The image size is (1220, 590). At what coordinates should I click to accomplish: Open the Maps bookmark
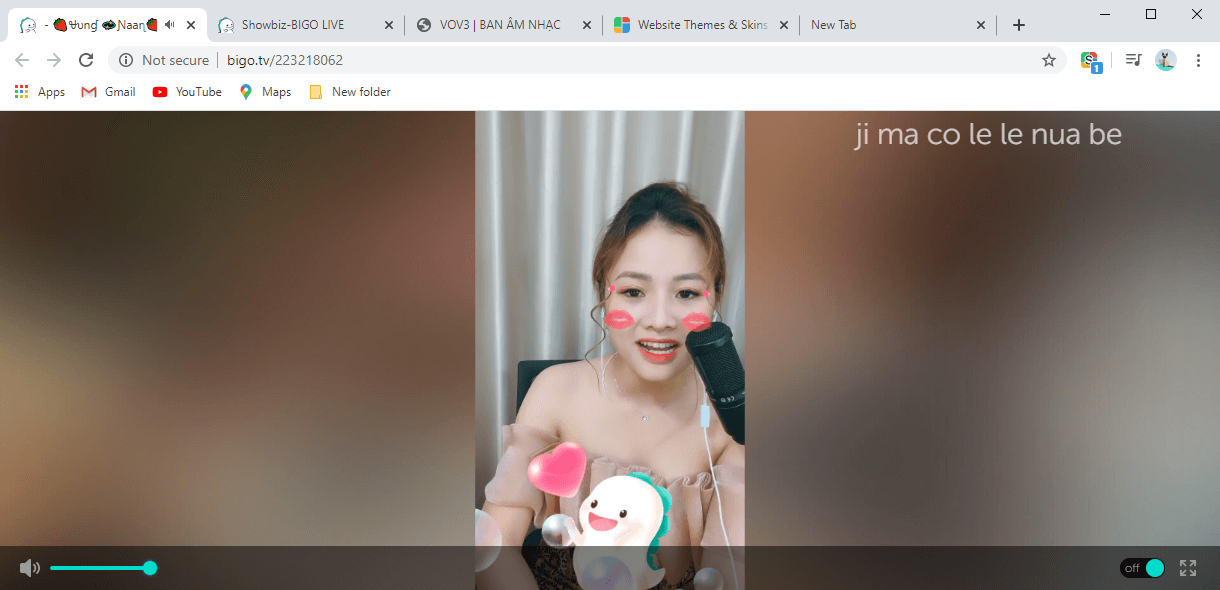(265, 92)
